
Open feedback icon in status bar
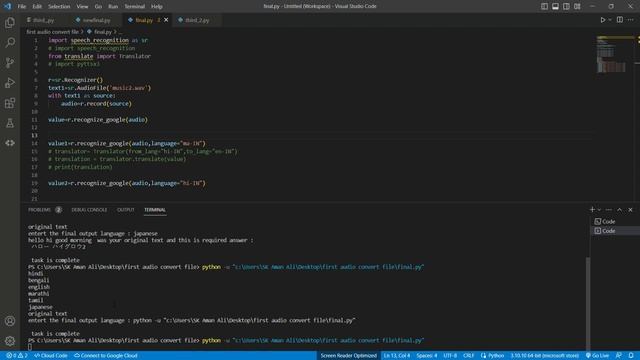(x=619, y=356)
